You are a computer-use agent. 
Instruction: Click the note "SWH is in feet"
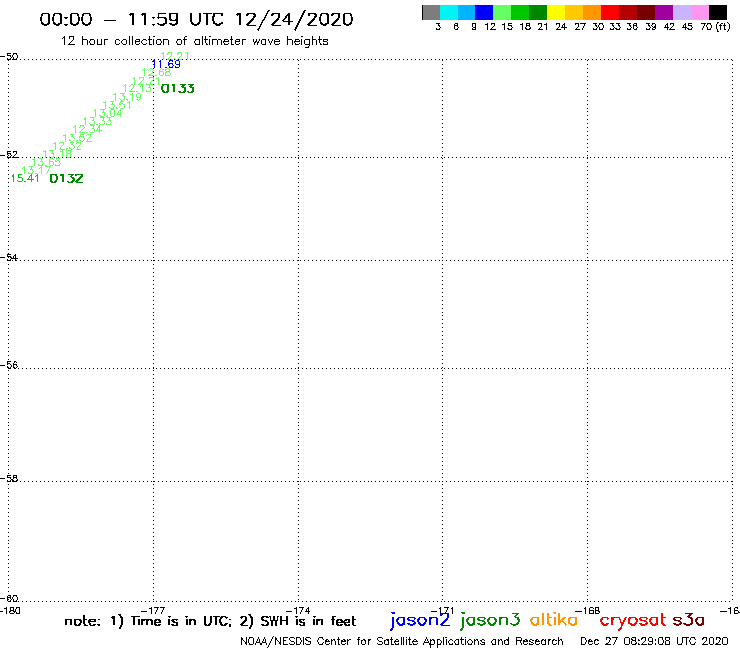tap(308, 621)
